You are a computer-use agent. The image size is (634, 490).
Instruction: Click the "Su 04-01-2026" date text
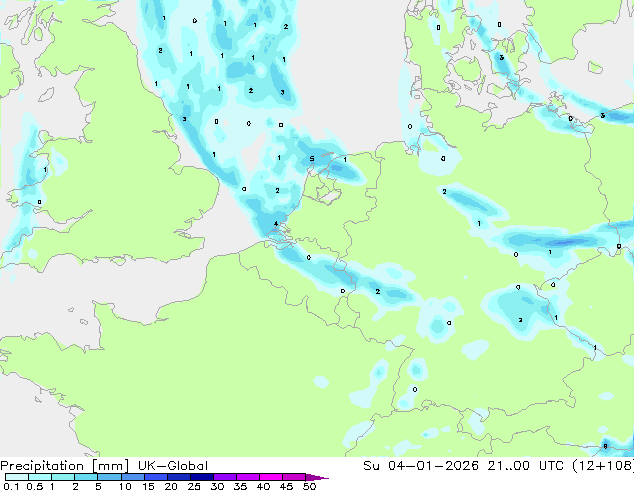(421, 466)
